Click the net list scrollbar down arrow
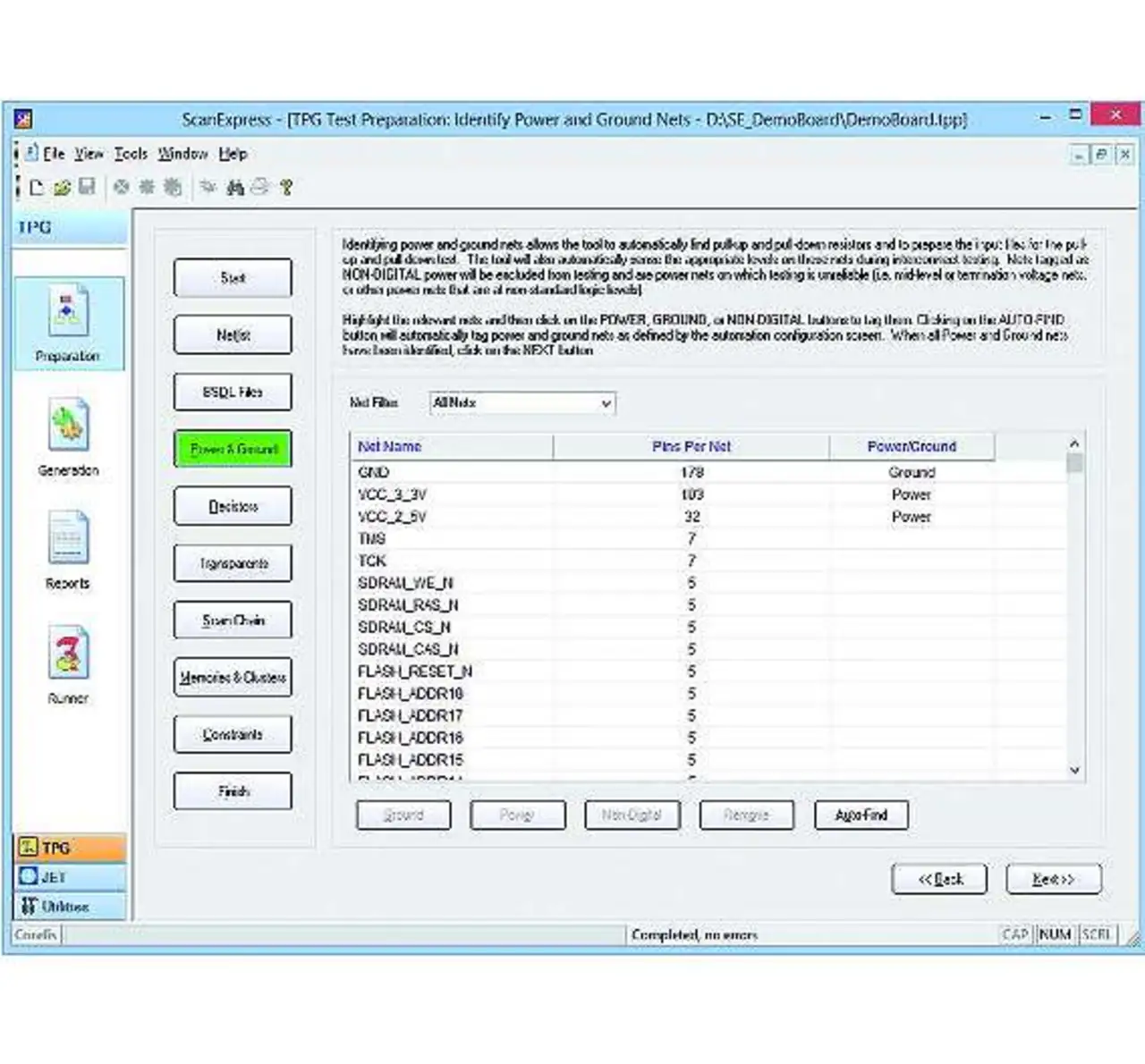 click(x=1074, y=770)
